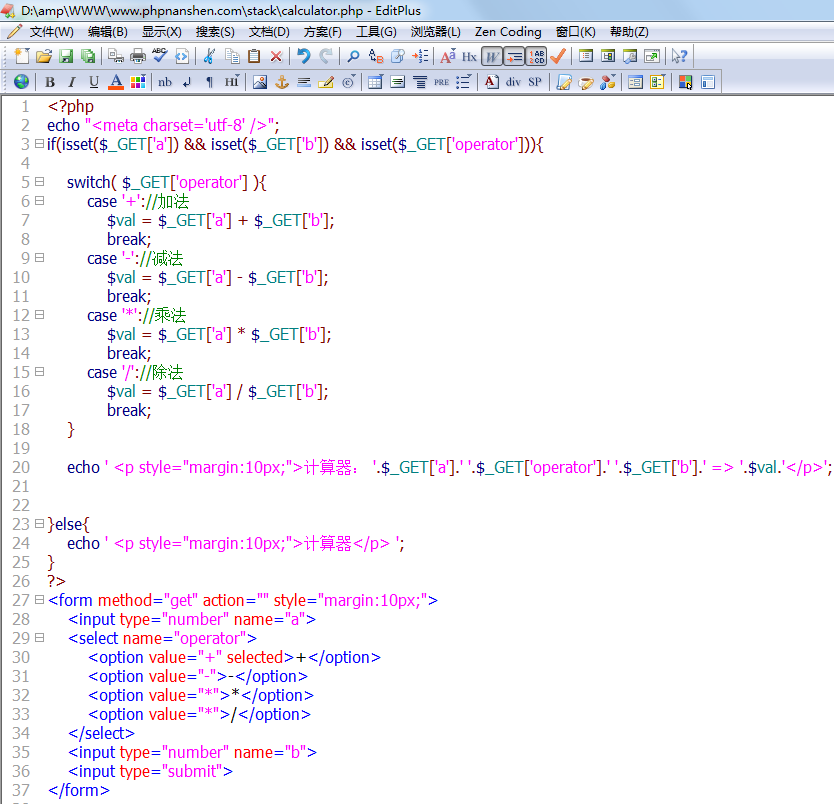Create a new document with the New icon

click(x=22, y=56)
